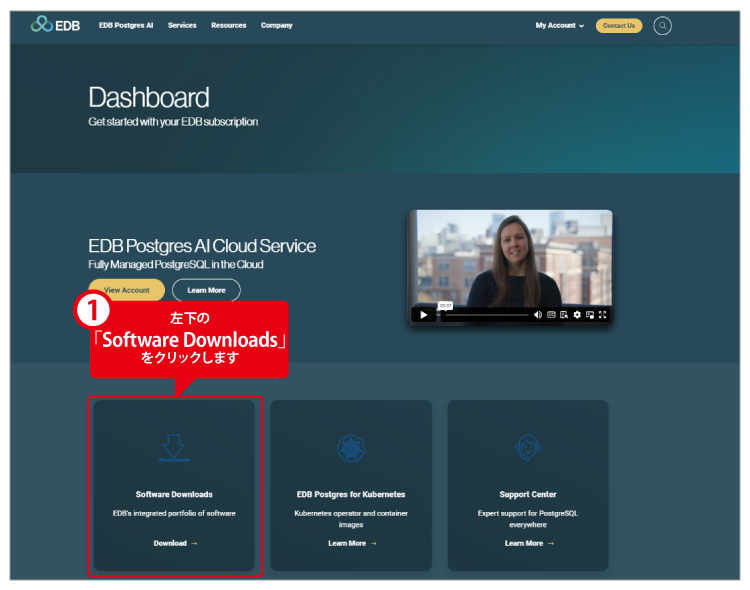Click the Support Center headset icon
Screen dimensions: 750x590
[x=528, y=447]
